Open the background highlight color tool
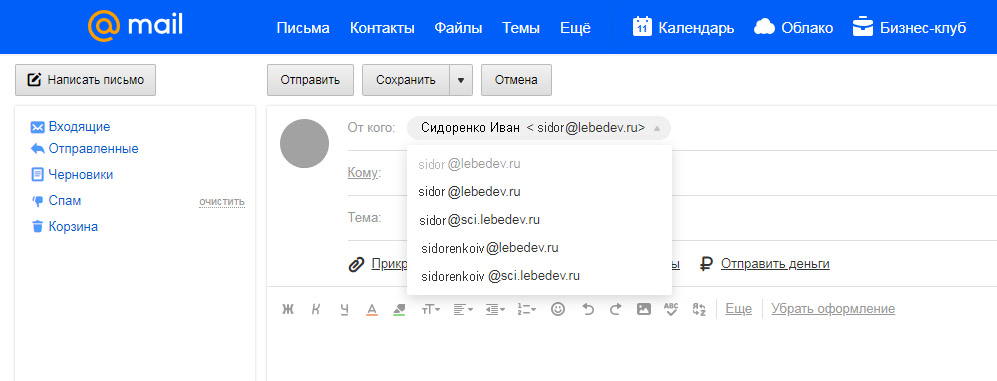Image resolution: width=997 pixels, height=381 pixels. tap(399, 310)
